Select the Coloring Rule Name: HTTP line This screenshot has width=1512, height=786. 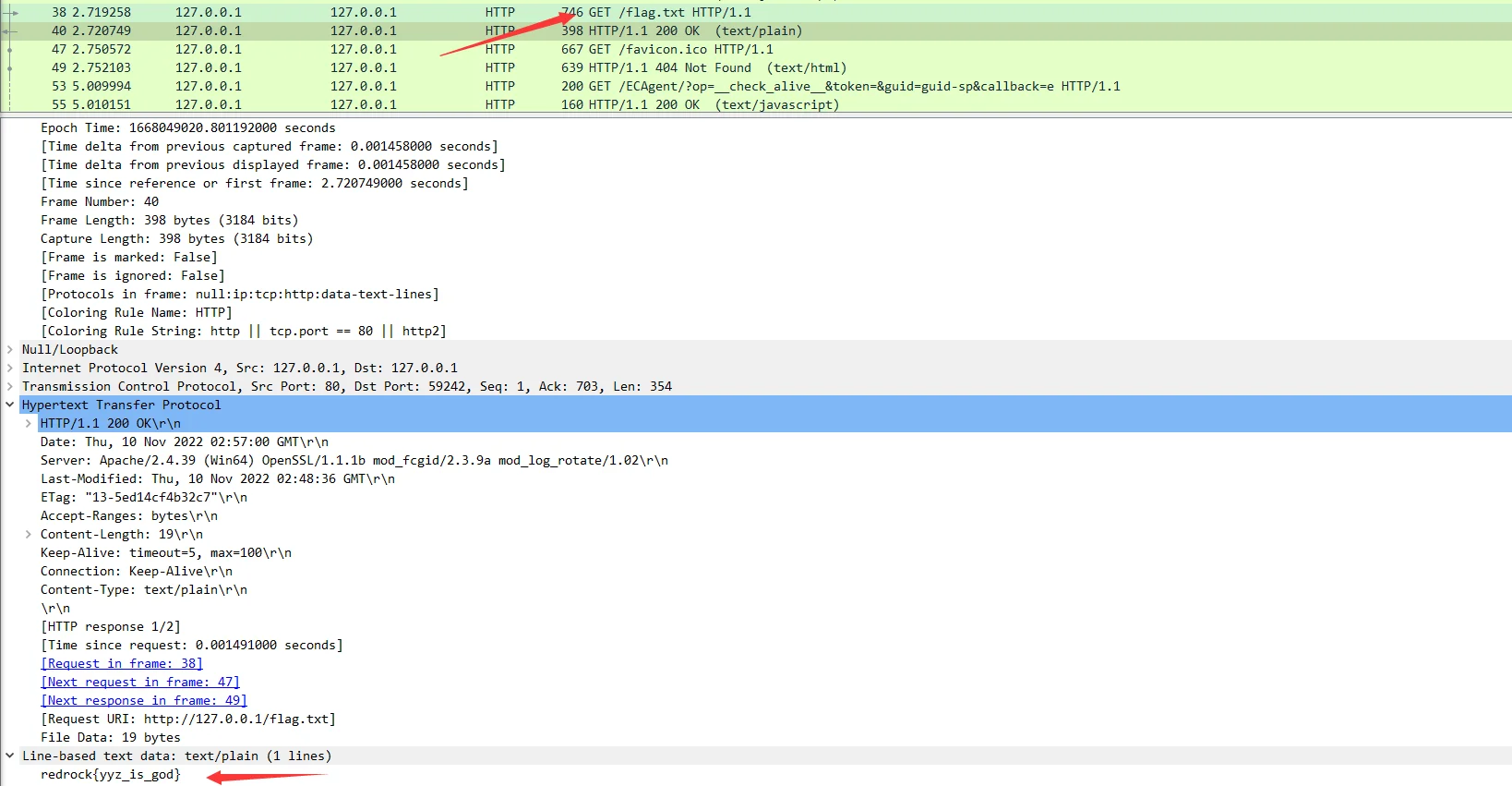(136, 312)
